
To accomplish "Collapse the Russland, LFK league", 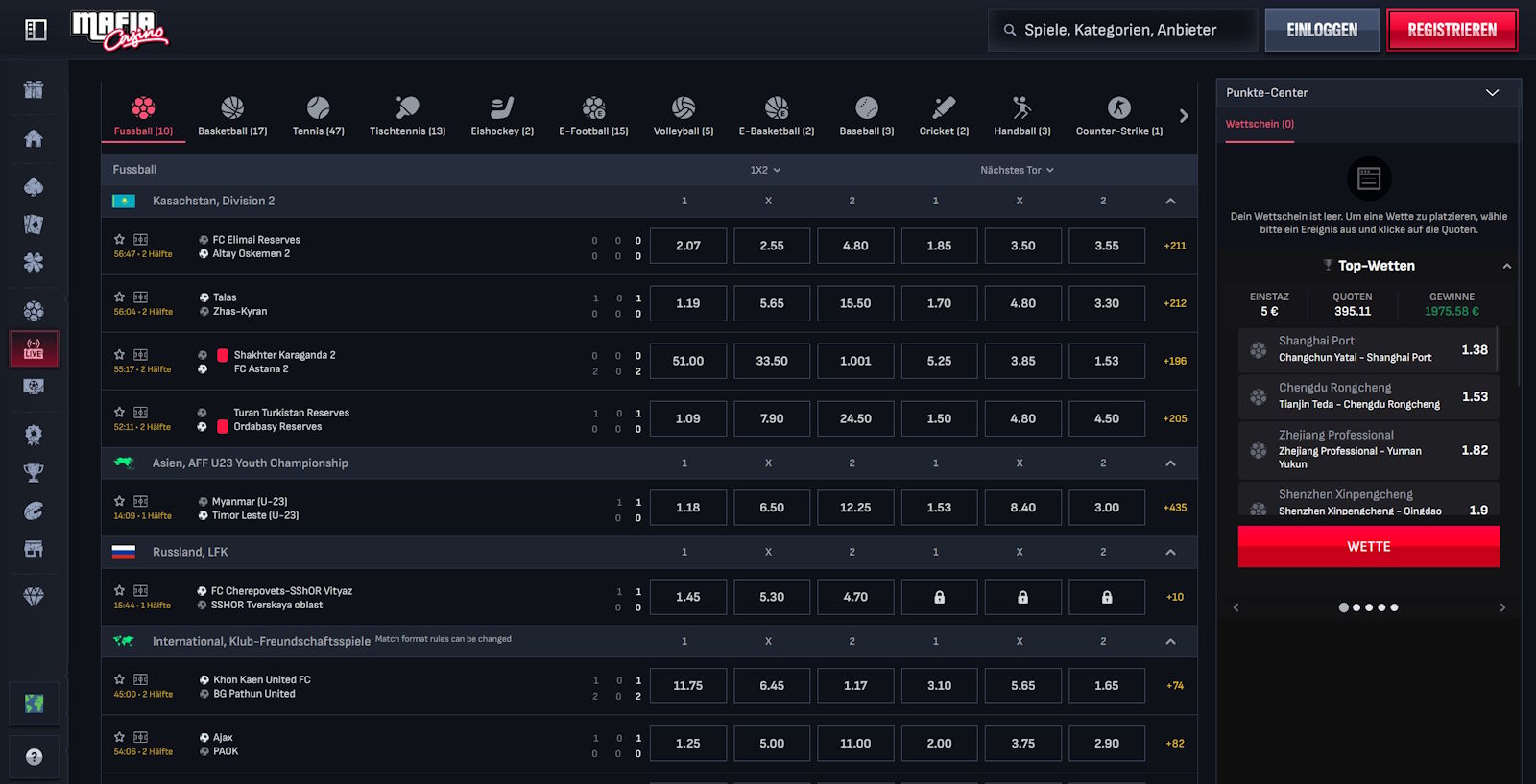I will [1170, 552].
